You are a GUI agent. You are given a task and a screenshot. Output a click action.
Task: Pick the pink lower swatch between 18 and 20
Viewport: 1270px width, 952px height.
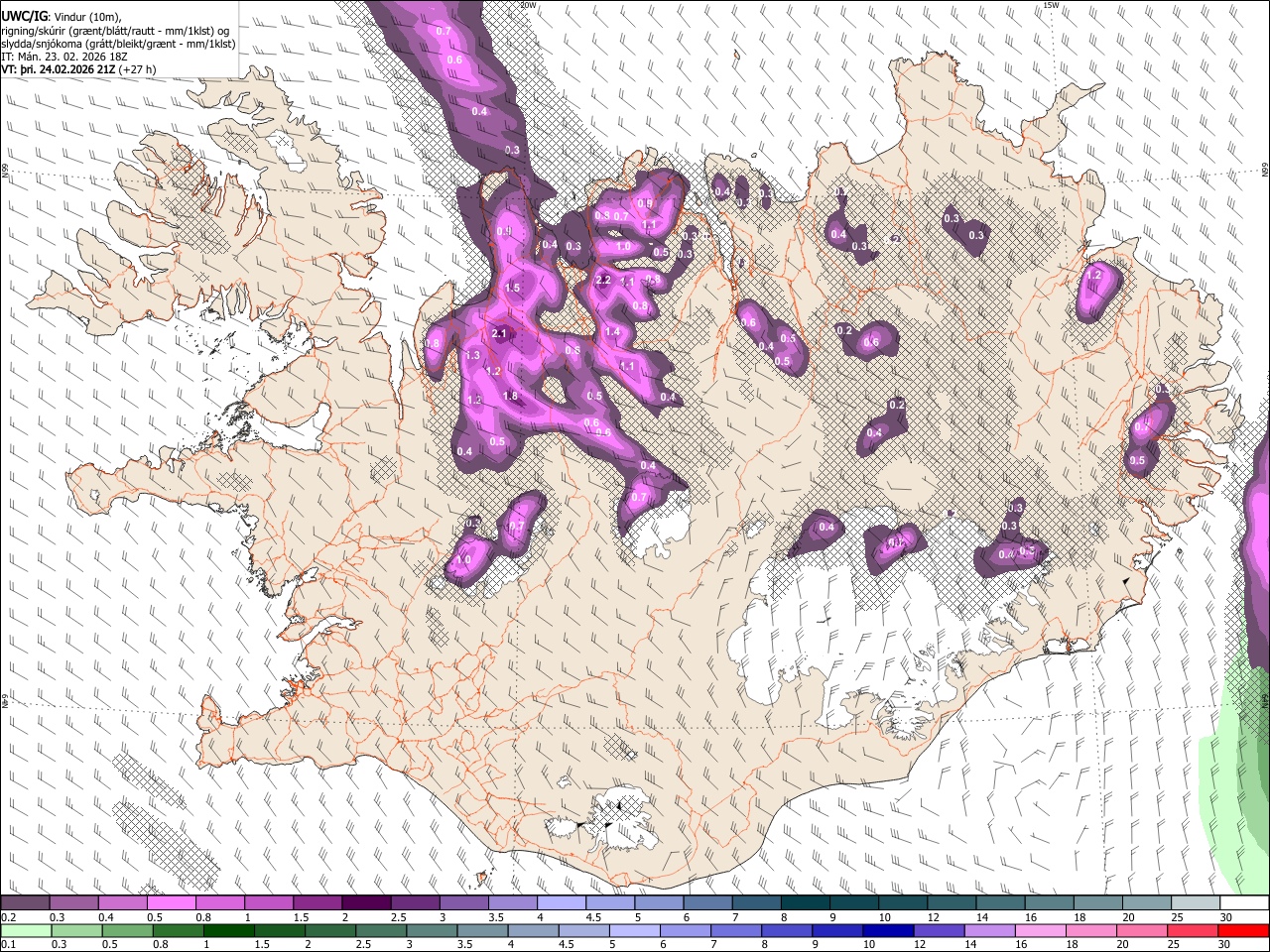click(x=1091, y=930)
